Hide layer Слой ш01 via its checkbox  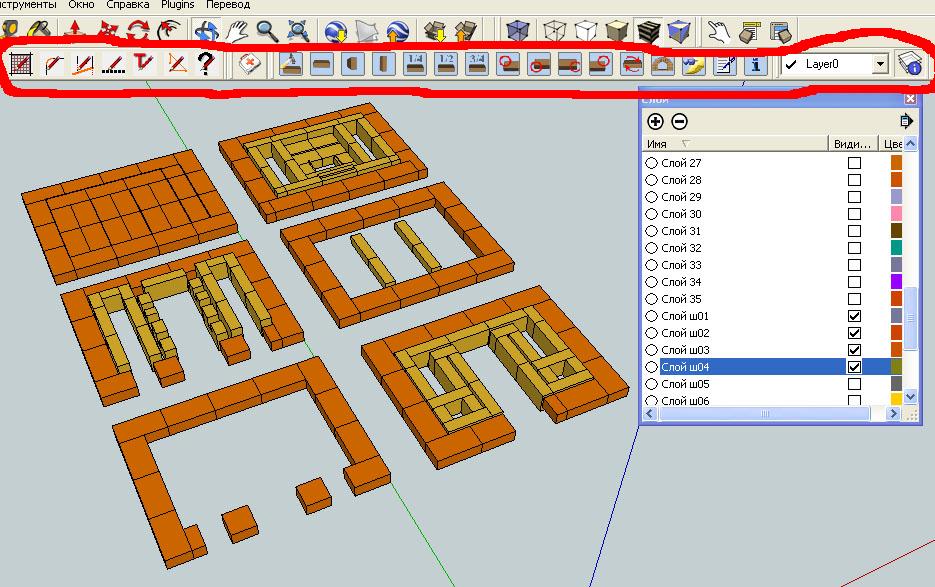coord(854,316)
